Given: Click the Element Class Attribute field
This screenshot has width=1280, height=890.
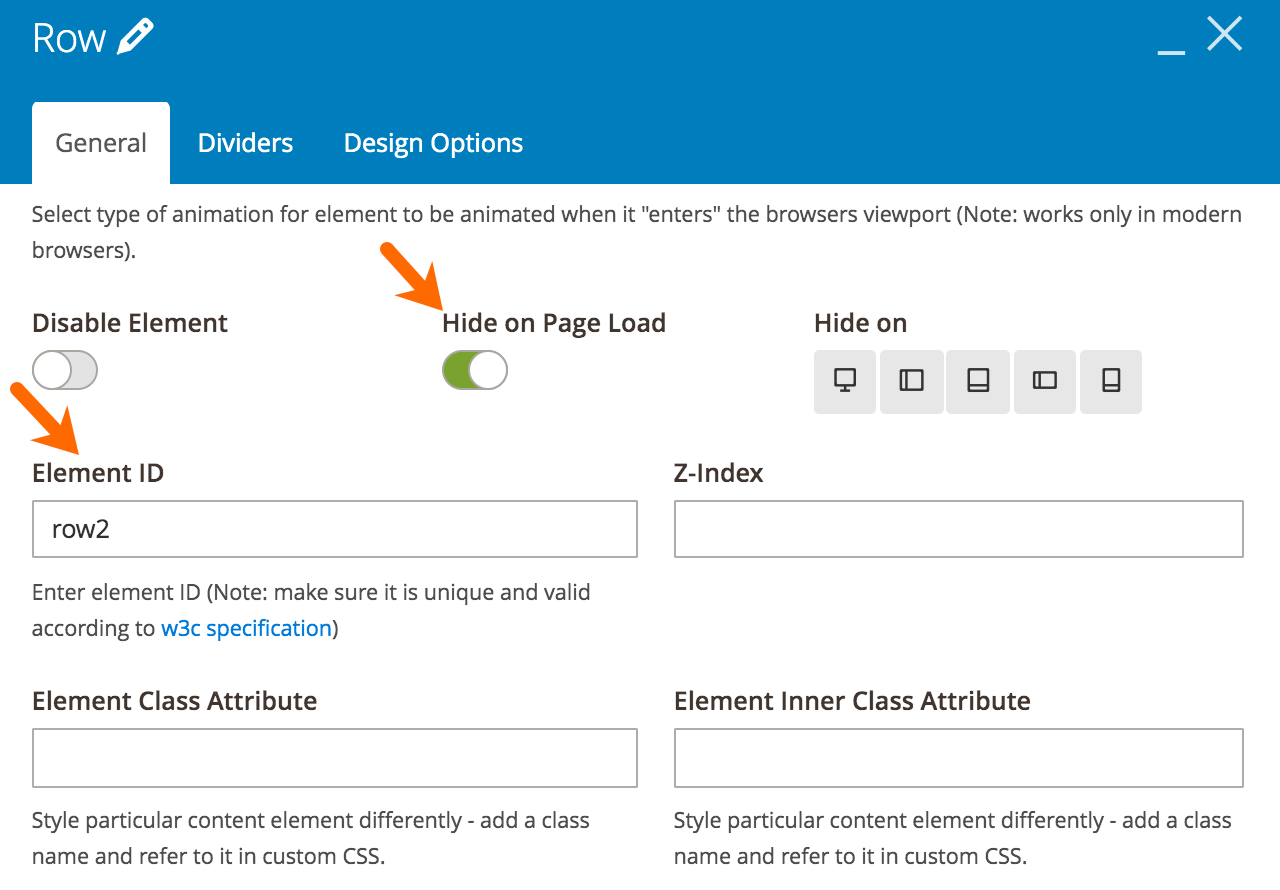Looking at the screenshot, I should pos(334,757).
